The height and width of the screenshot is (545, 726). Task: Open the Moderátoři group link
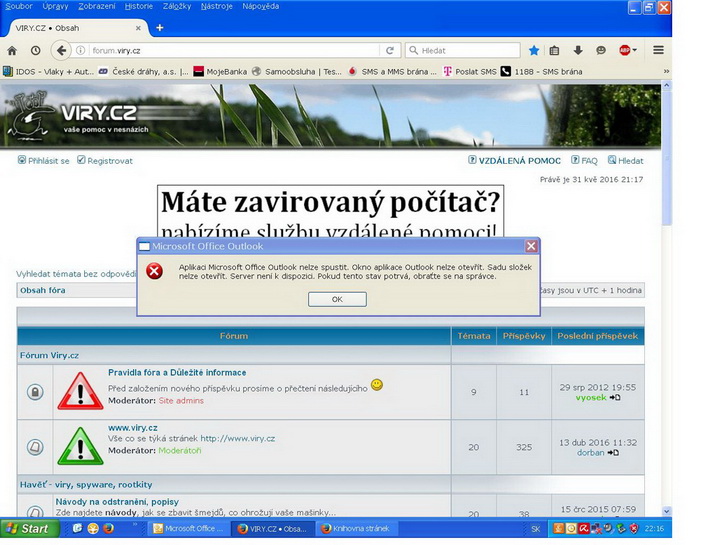pyautogui.click(x=180, y=450)
